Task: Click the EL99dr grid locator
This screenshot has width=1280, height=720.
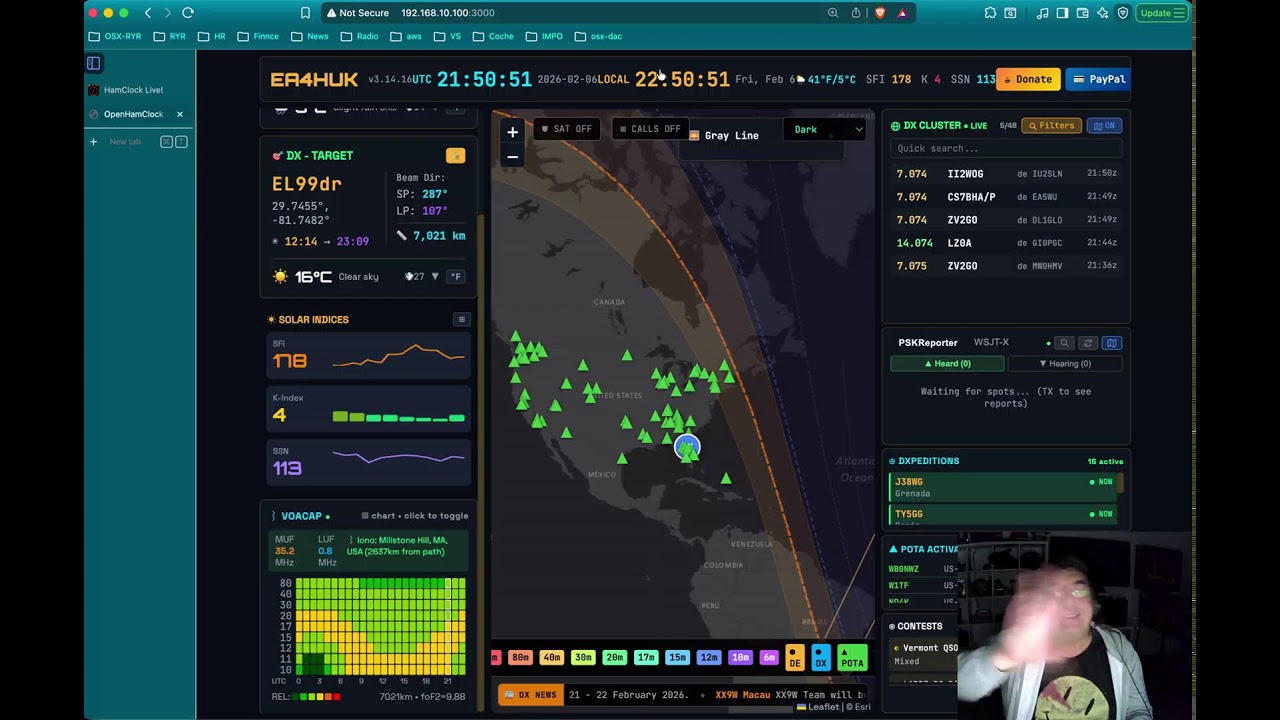Action: (x=307, y=184)
